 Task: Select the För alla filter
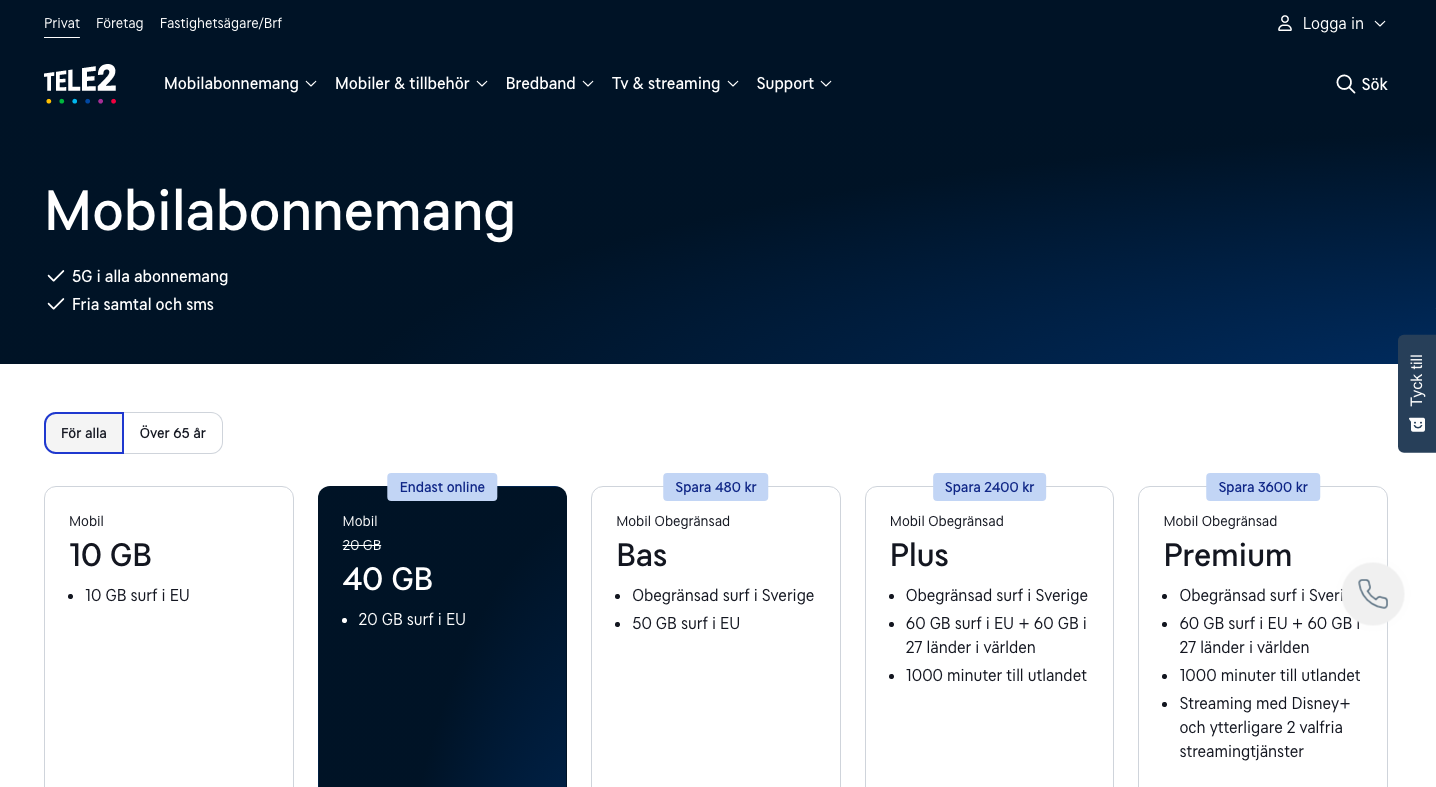pyautogui.click(x=84, y=433)
